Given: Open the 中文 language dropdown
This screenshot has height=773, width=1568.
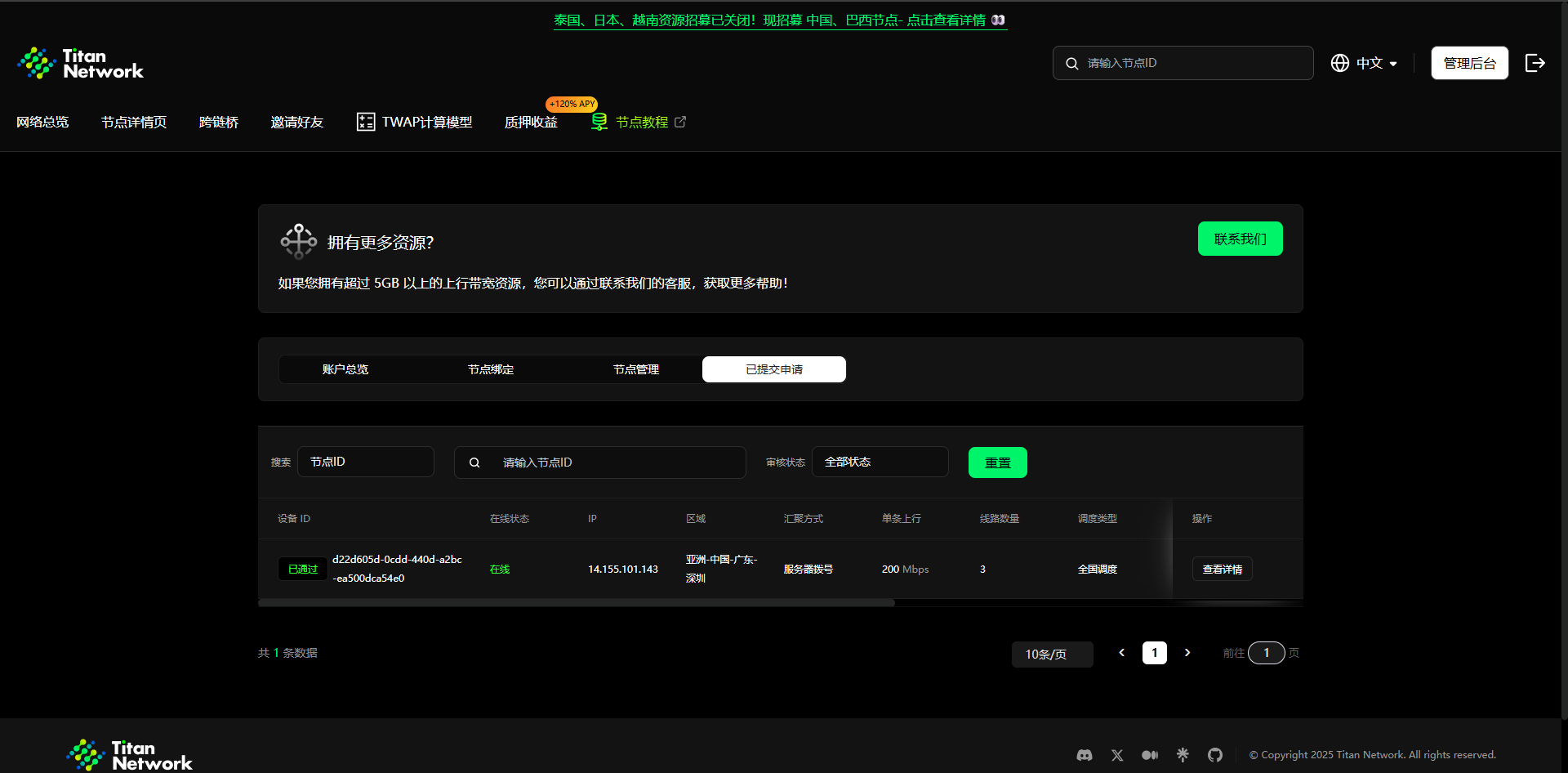Looking at the screenshot, I should point(1364,63).
